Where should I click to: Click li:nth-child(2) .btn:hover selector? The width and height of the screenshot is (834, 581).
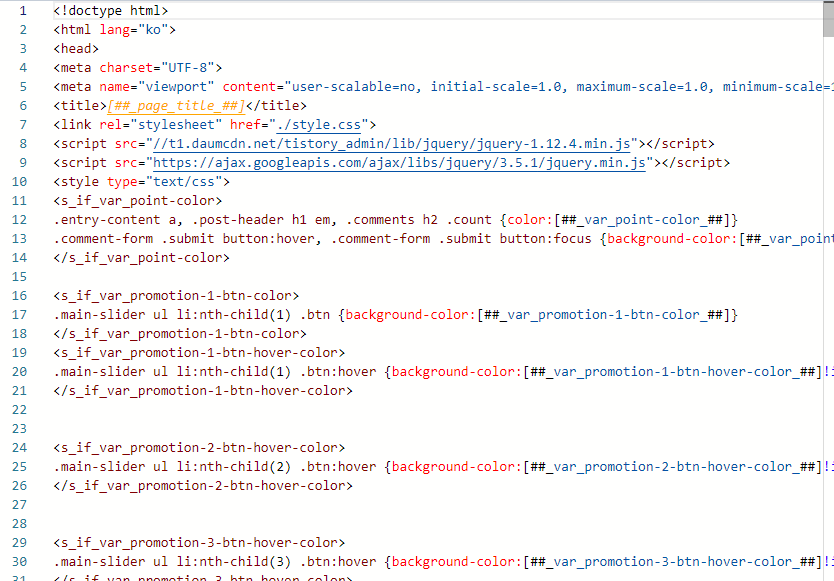[x=276, y=467]
